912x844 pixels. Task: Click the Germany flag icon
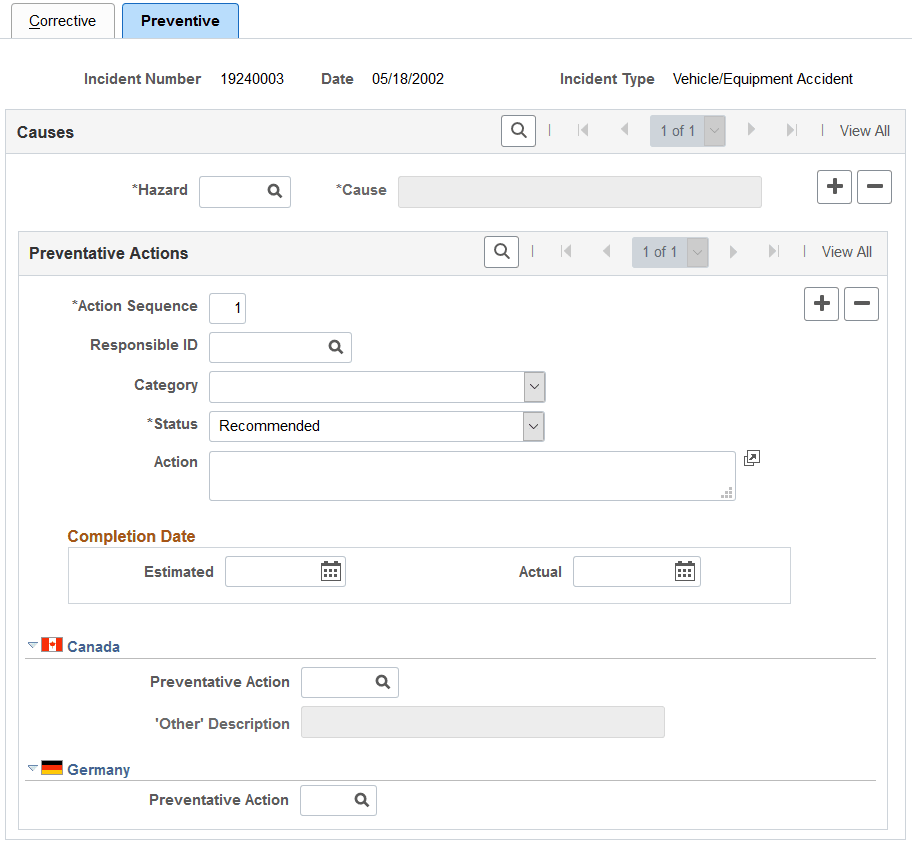(x=52, y=768)
